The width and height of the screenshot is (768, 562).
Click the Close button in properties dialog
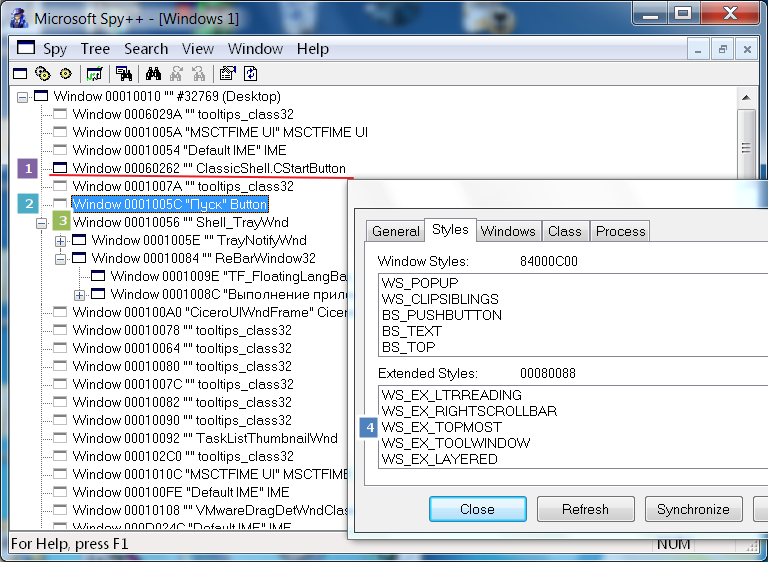point(478,509)
